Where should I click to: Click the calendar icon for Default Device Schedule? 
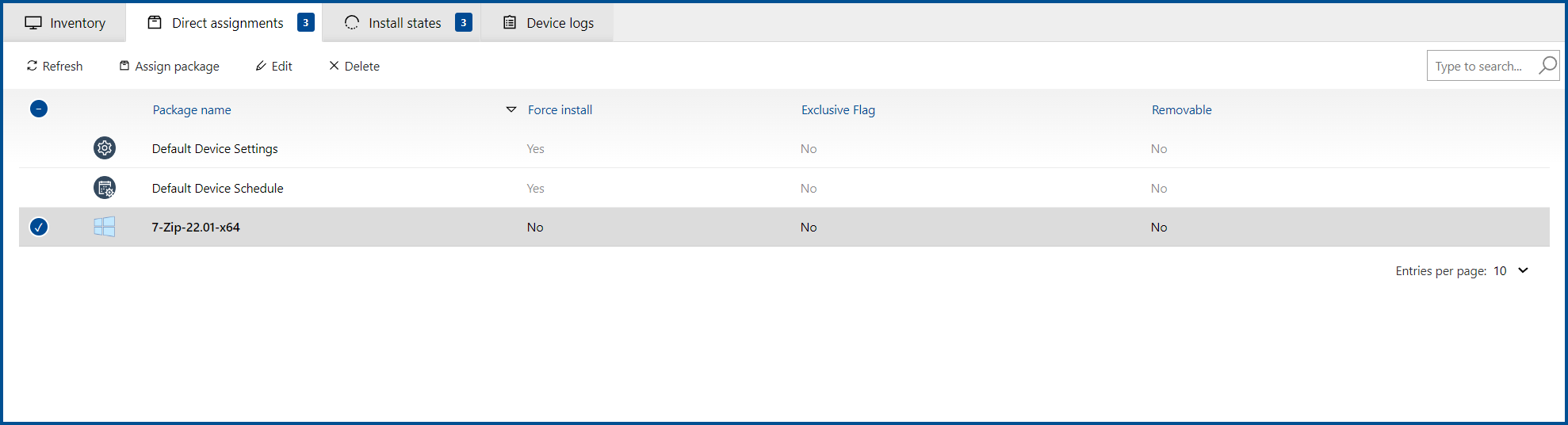click(x=105, y=188)
